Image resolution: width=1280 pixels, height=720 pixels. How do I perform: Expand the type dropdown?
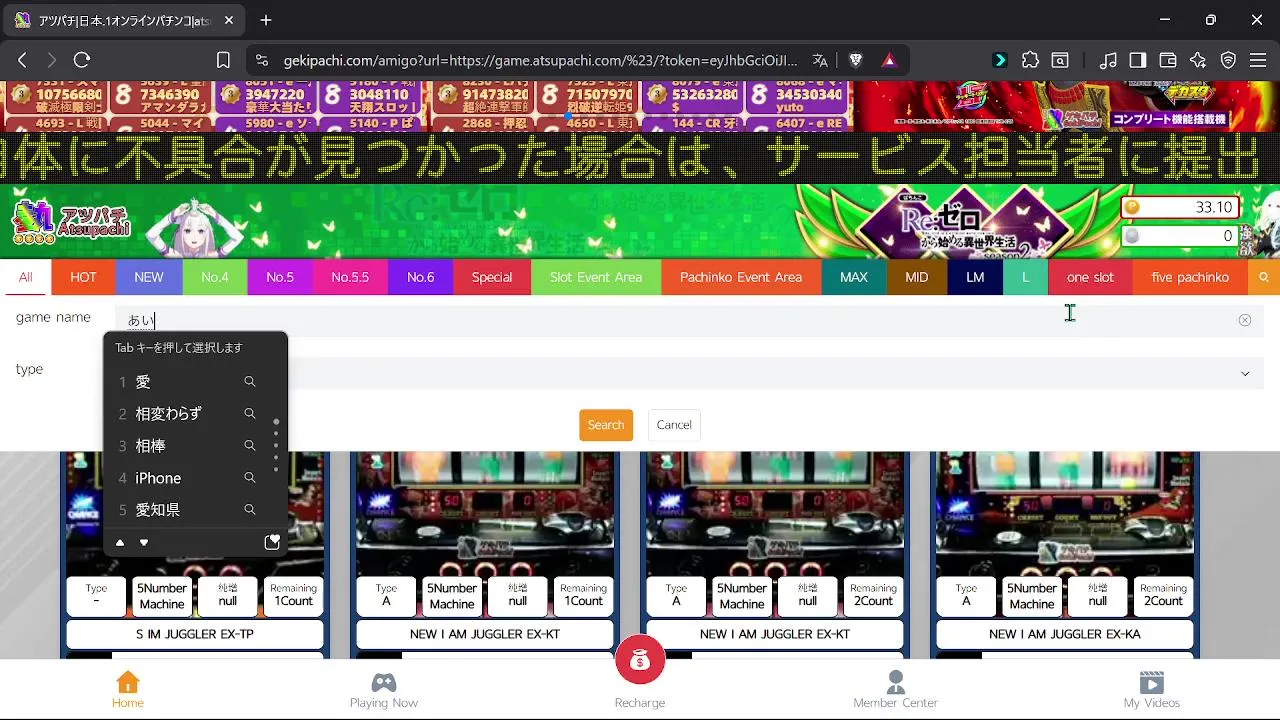tap(1245, 373)
